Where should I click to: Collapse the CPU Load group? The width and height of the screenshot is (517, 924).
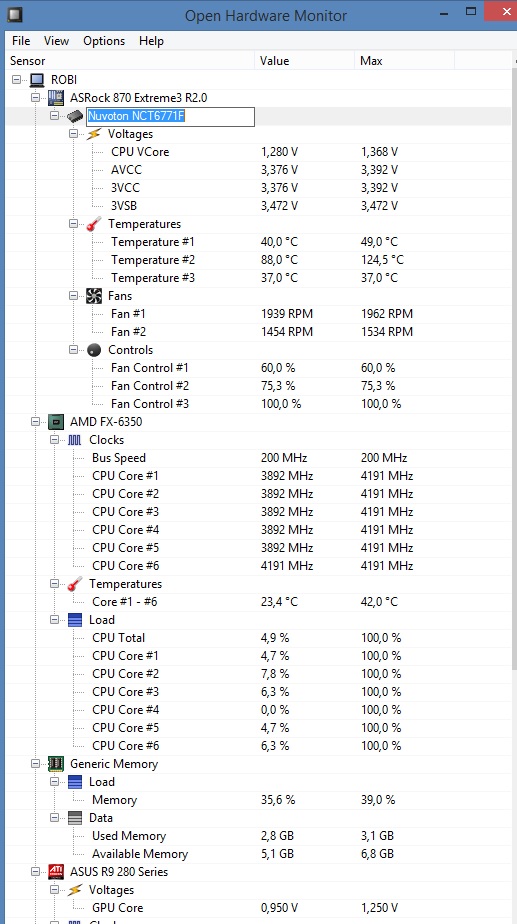pyautogui.click(x=54, y=620)
